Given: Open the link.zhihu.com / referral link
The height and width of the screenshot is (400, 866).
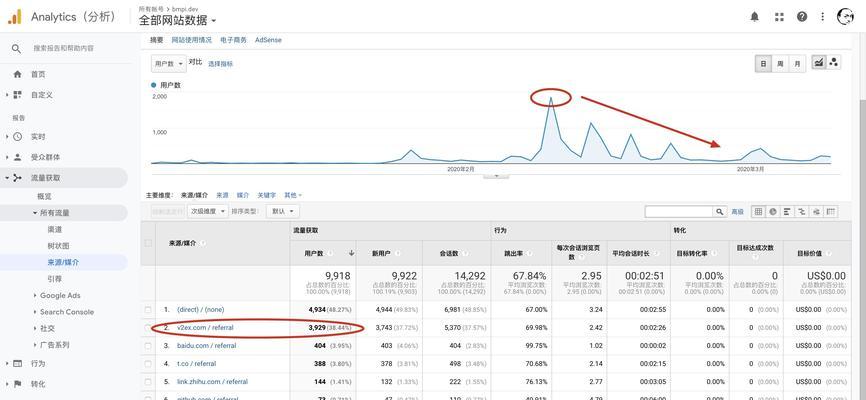Looking at the screenshot, I should coord(212,382).
